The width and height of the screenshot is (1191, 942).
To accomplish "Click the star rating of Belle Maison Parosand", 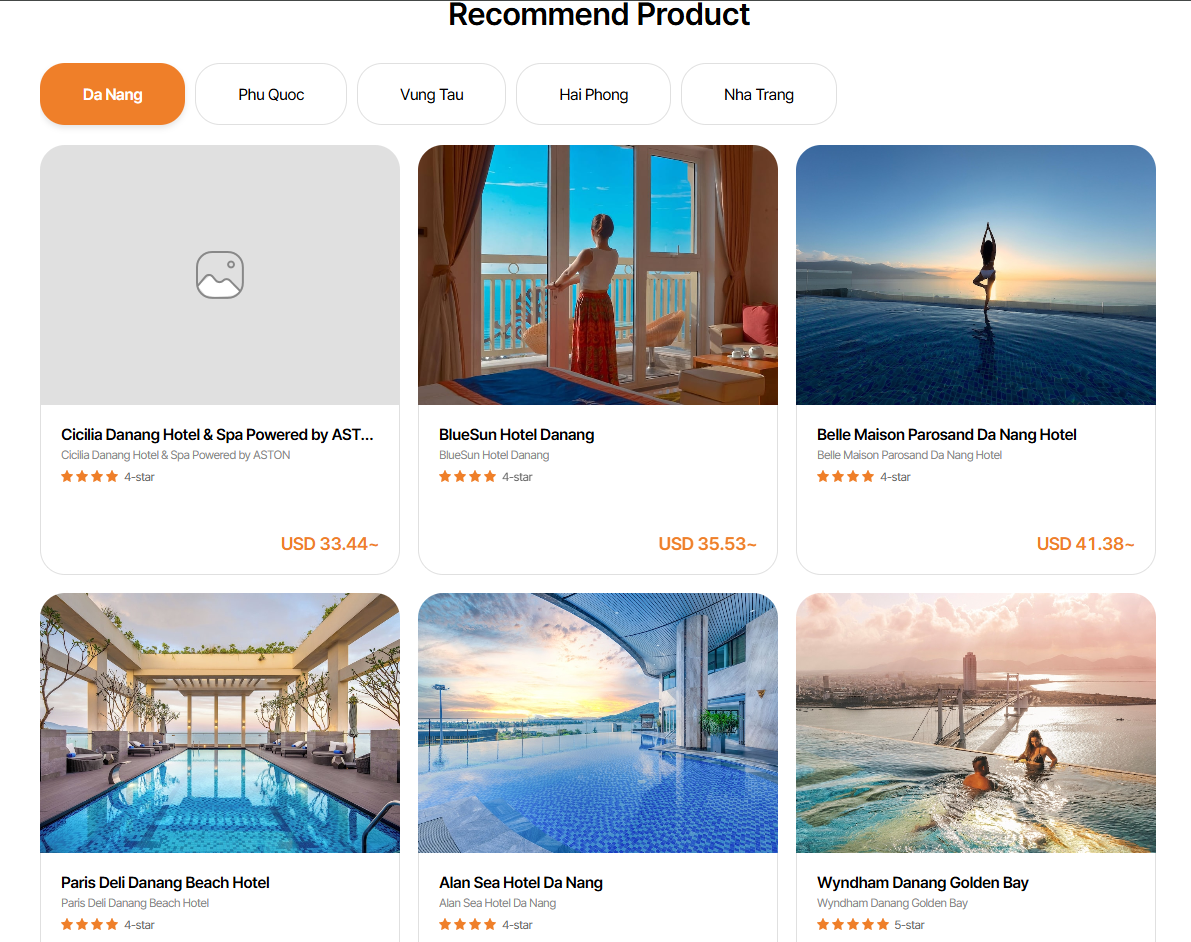I will 846,477.
